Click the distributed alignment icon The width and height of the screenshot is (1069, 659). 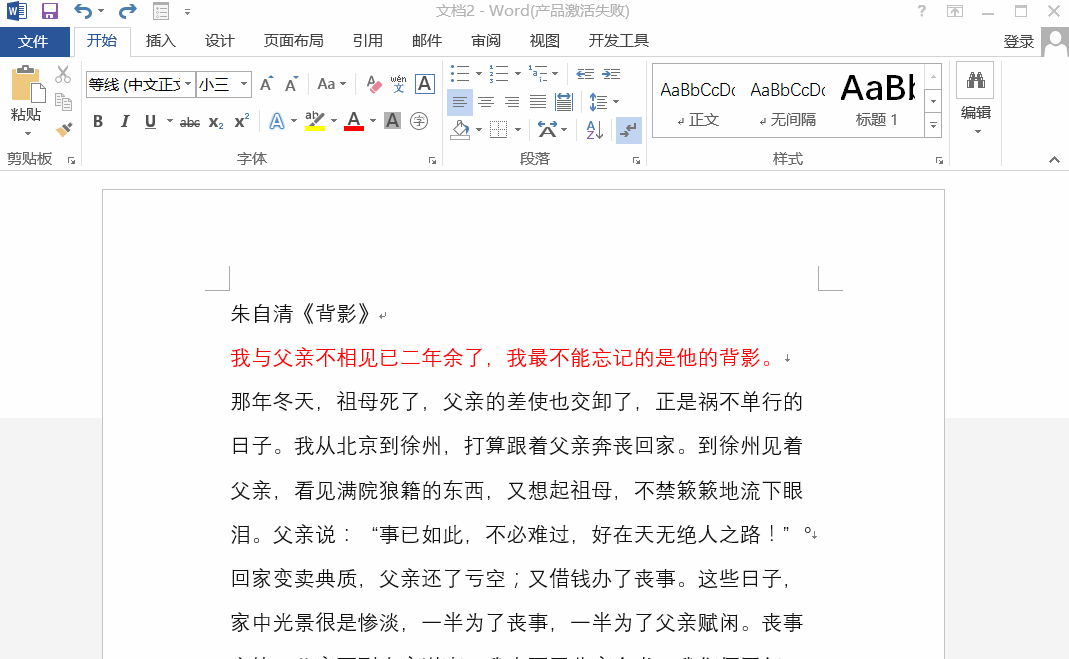564,102
